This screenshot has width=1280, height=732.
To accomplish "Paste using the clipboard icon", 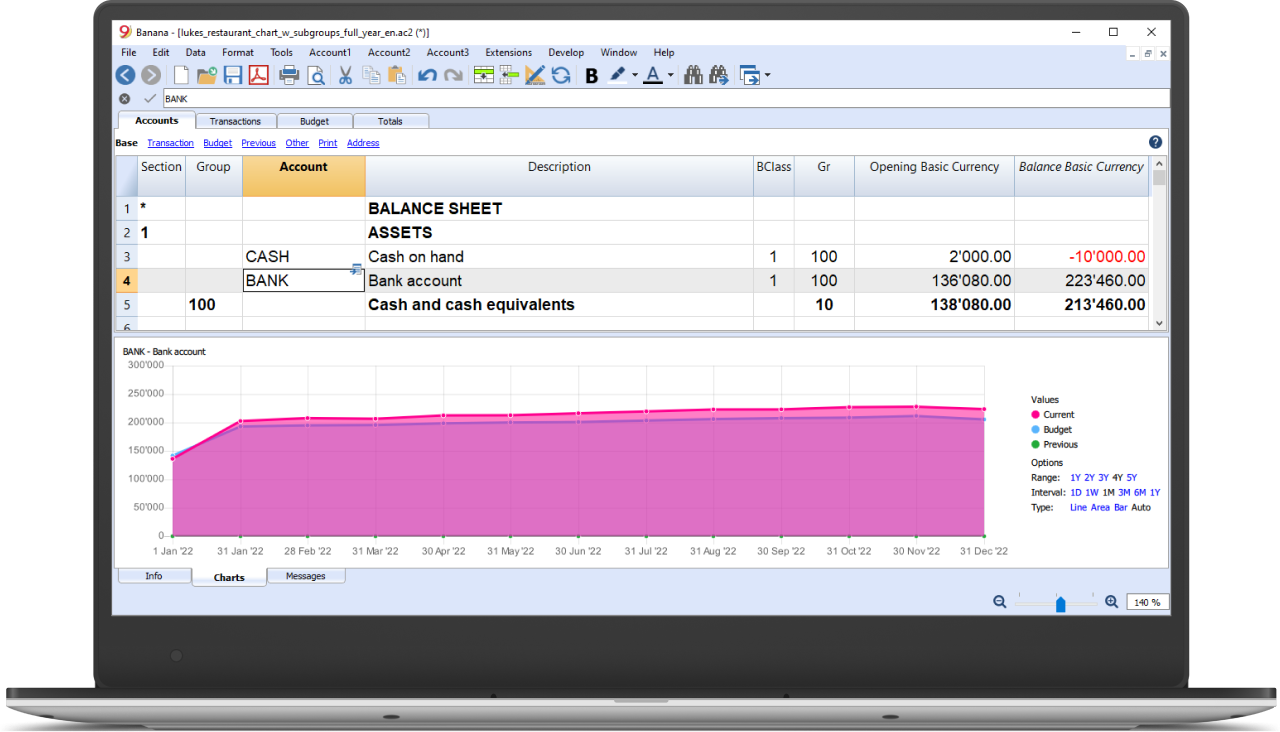I will pos(397,75).
